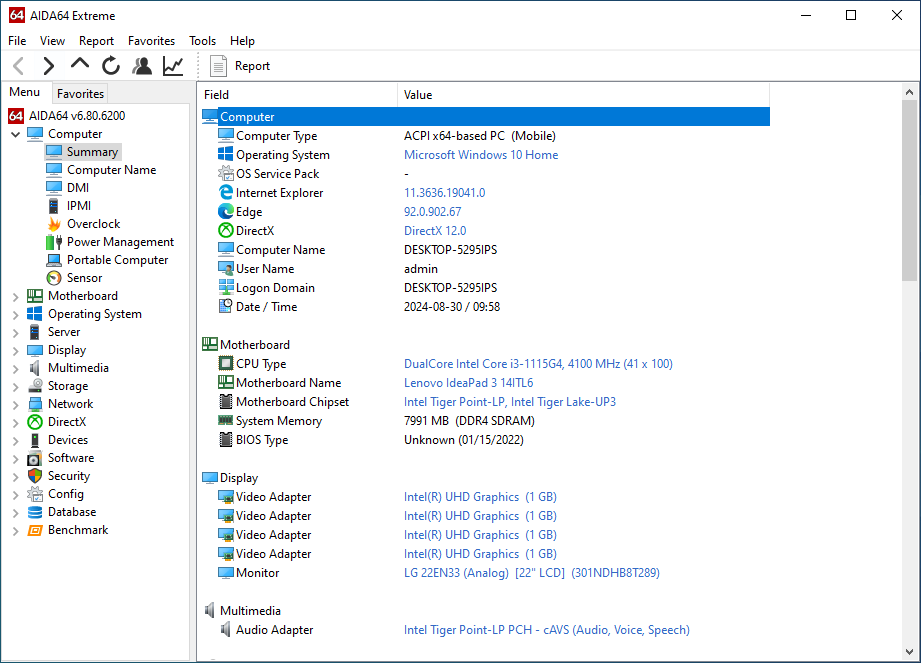Screen dimensions: 921x663
Task: Click the AIDA64 v6.80.6200 root node
Action: point(77,116)
